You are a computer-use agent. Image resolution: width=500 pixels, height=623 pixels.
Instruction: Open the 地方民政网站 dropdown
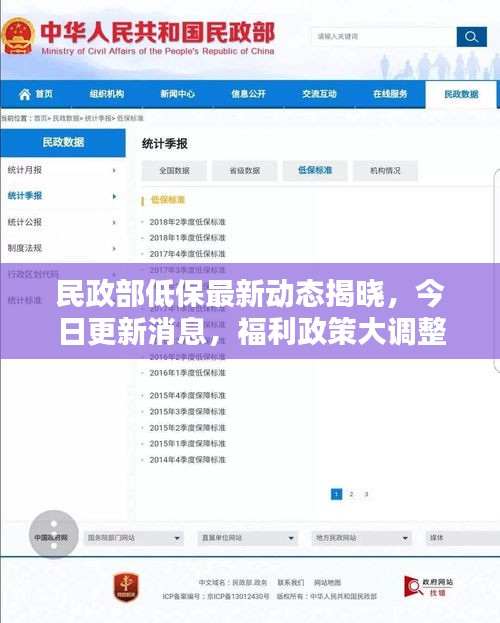[x=362, y=538]
